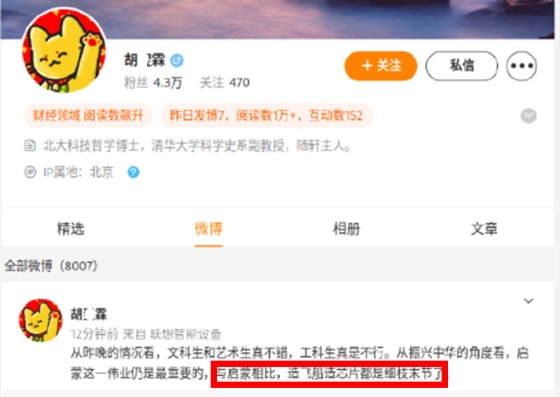The height and width of the screenshot is (397, 560).
Task: View the 关注 470 following list
Action: 225,83
